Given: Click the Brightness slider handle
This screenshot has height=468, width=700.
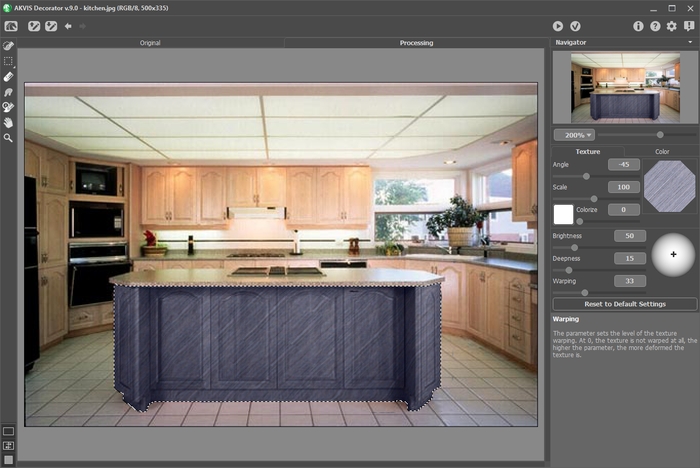Looking at the screenshot, I should pos(575,247).
